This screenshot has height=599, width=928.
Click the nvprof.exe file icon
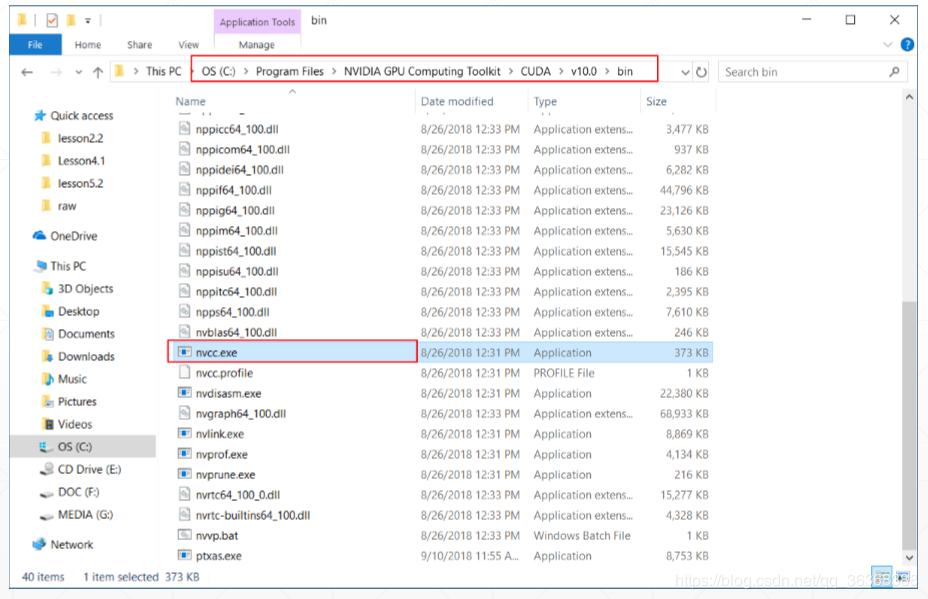[185, 454]
